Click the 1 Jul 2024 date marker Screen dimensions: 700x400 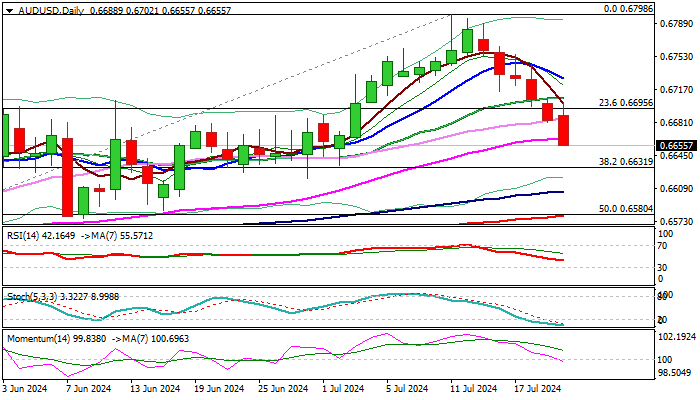click(x=343, y=388)
